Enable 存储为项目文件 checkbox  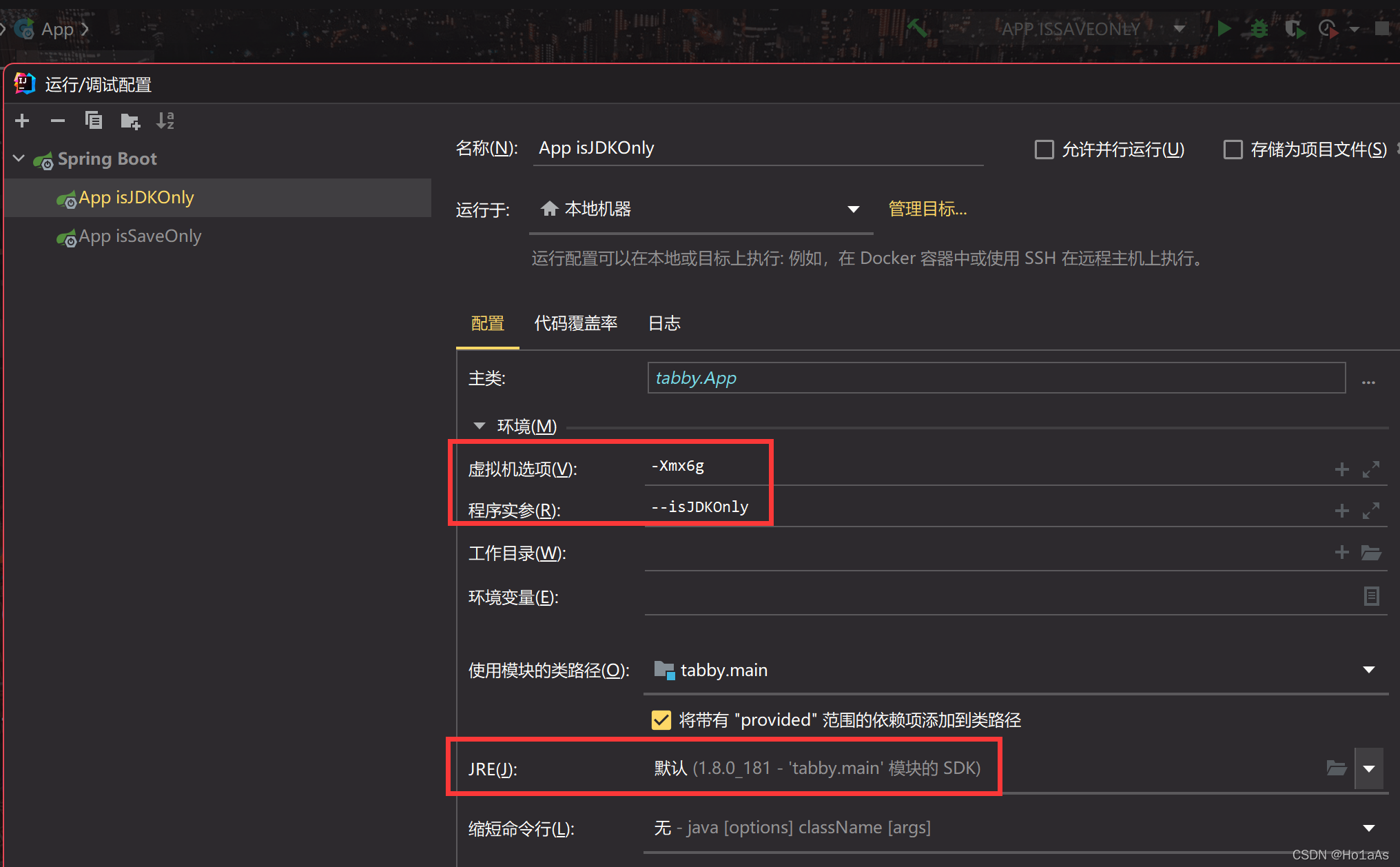(1233, 150)
